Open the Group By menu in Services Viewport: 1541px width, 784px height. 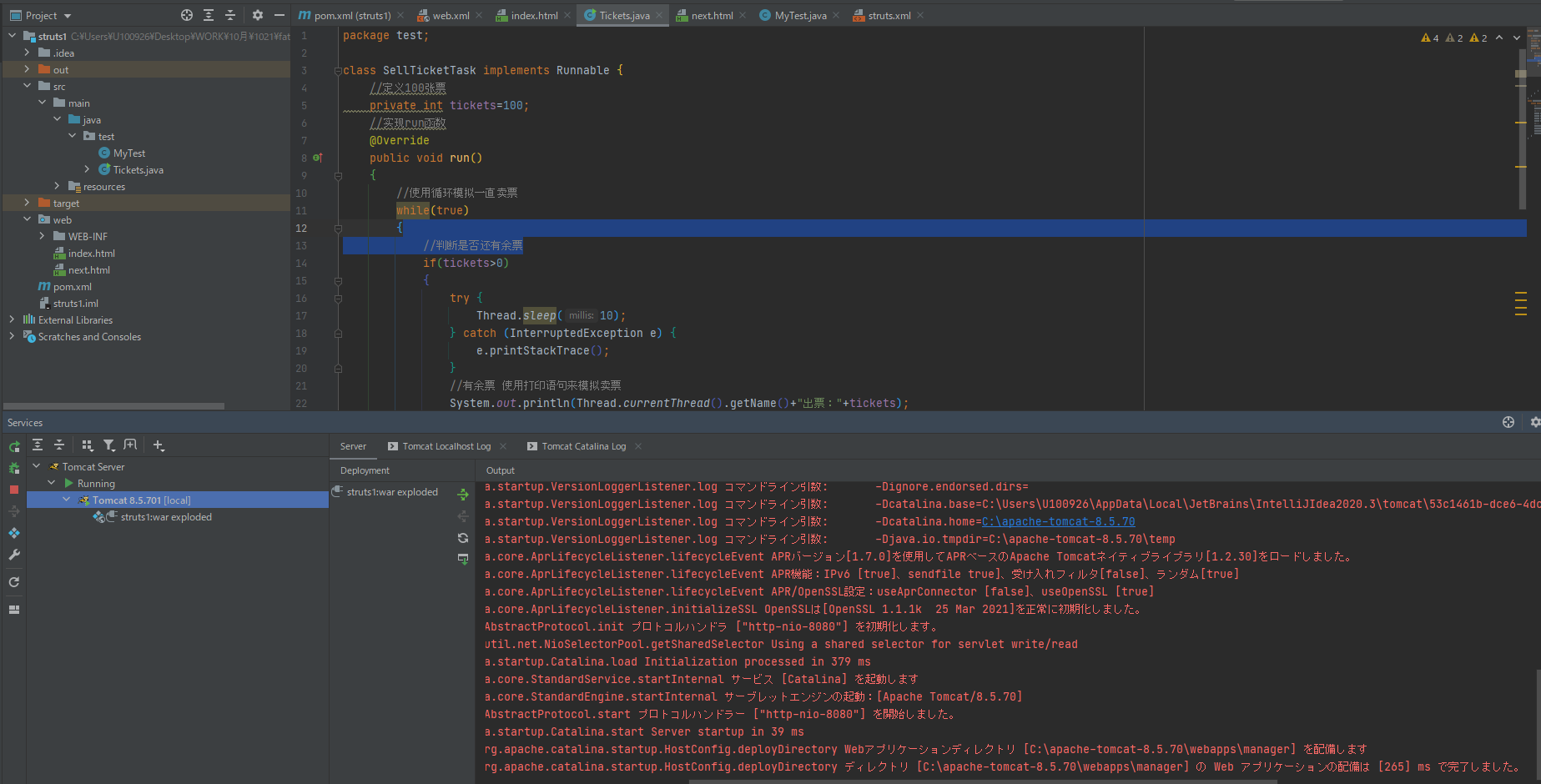[88, 445]
